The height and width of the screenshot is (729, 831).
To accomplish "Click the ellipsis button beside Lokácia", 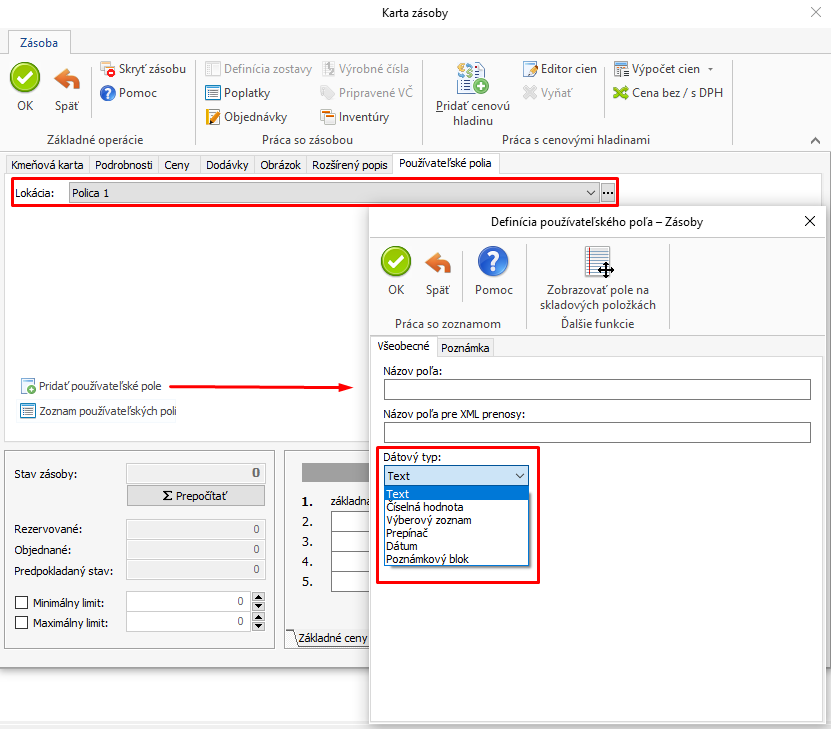I will click(x=608, y=192).
